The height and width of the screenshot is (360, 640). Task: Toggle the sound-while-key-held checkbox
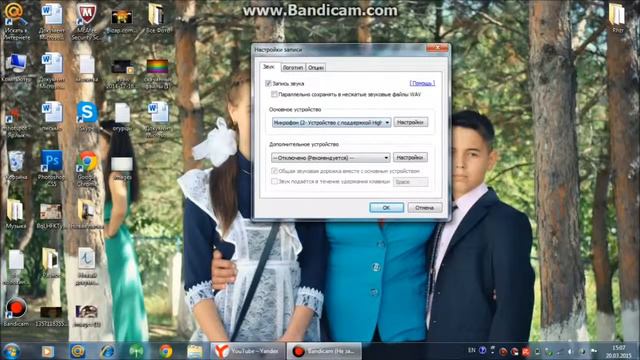274,181
